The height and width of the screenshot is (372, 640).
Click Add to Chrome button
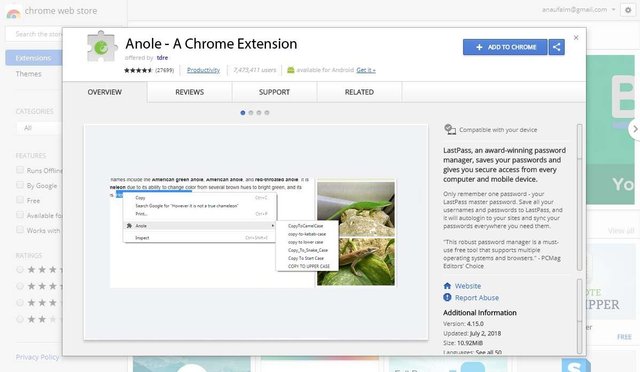click(x=505, y=47)
